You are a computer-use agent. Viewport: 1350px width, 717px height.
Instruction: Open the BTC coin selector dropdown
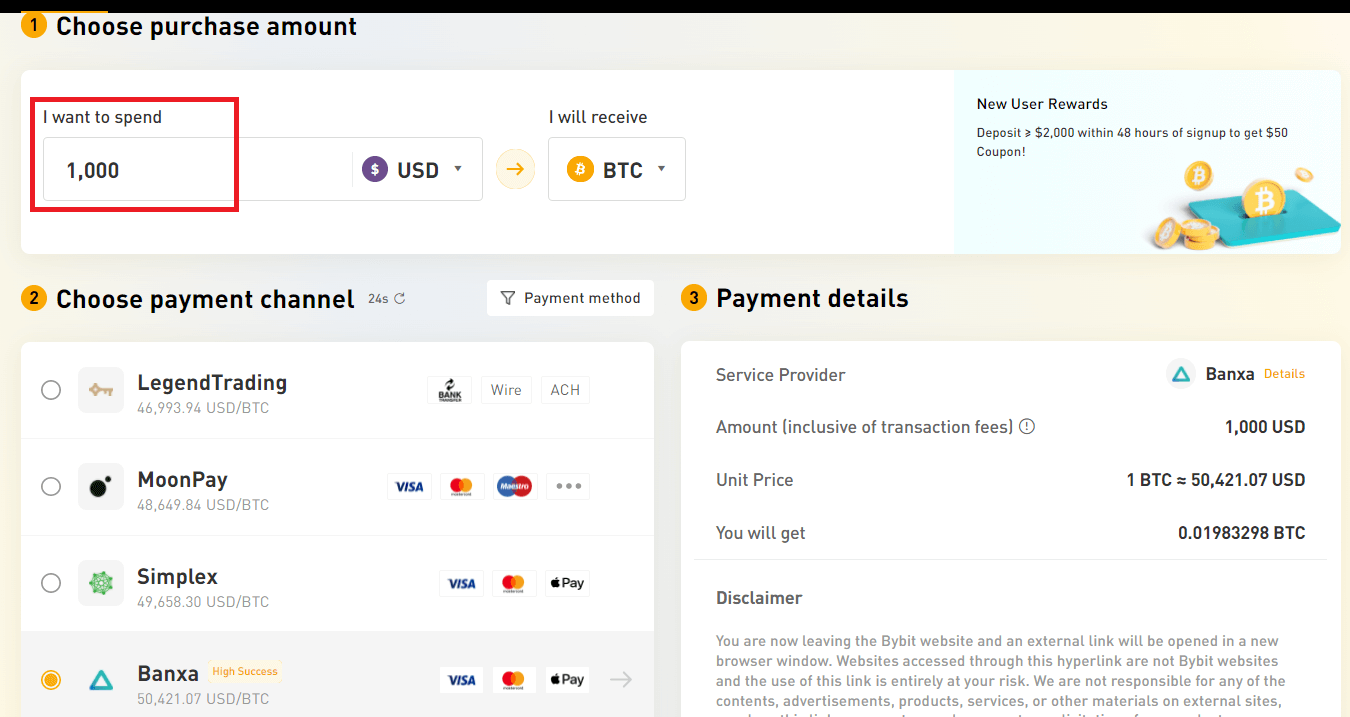(617, 169)
